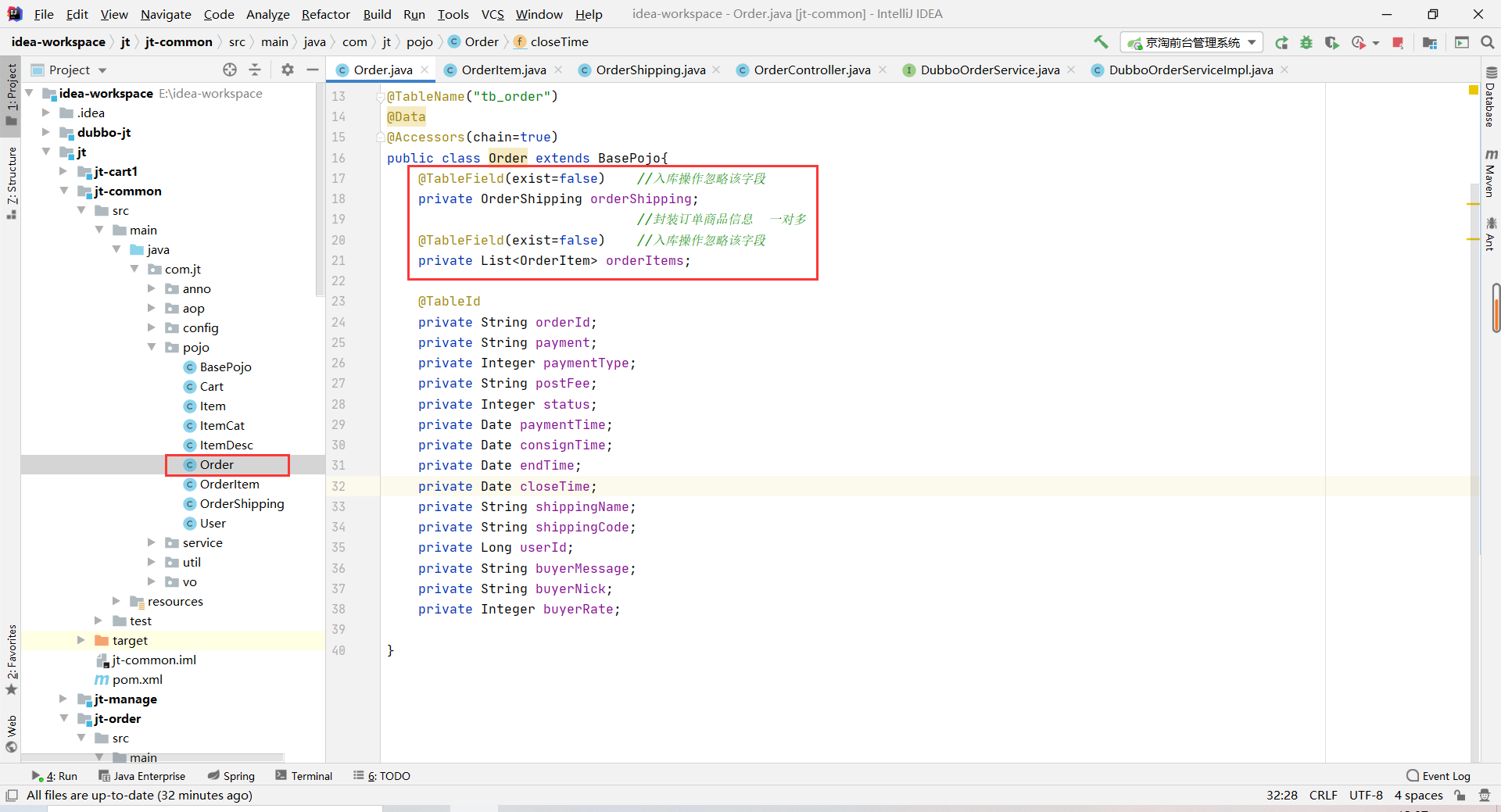Click the closeTime breadcrumb in navigation bar
The image size is (1501, 812).
559,42
